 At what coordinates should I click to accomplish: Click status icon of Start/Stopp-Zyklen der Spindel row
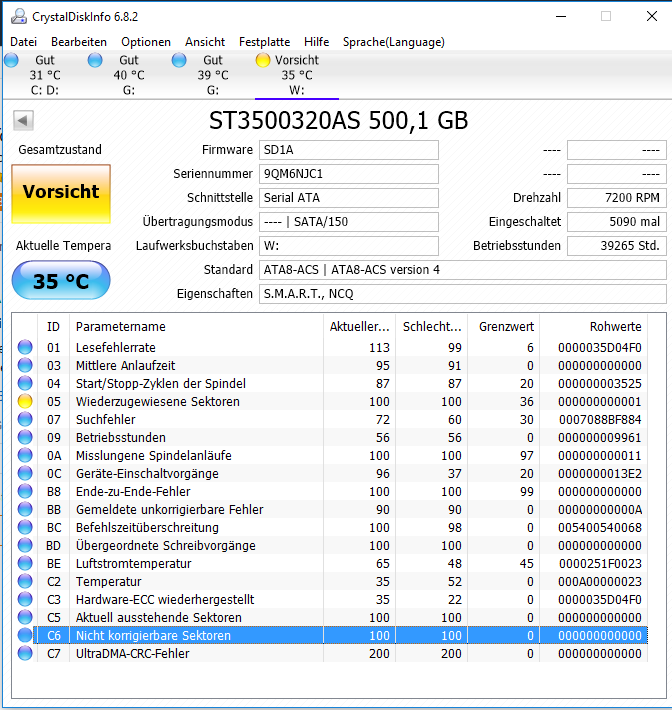pos(25,384)
